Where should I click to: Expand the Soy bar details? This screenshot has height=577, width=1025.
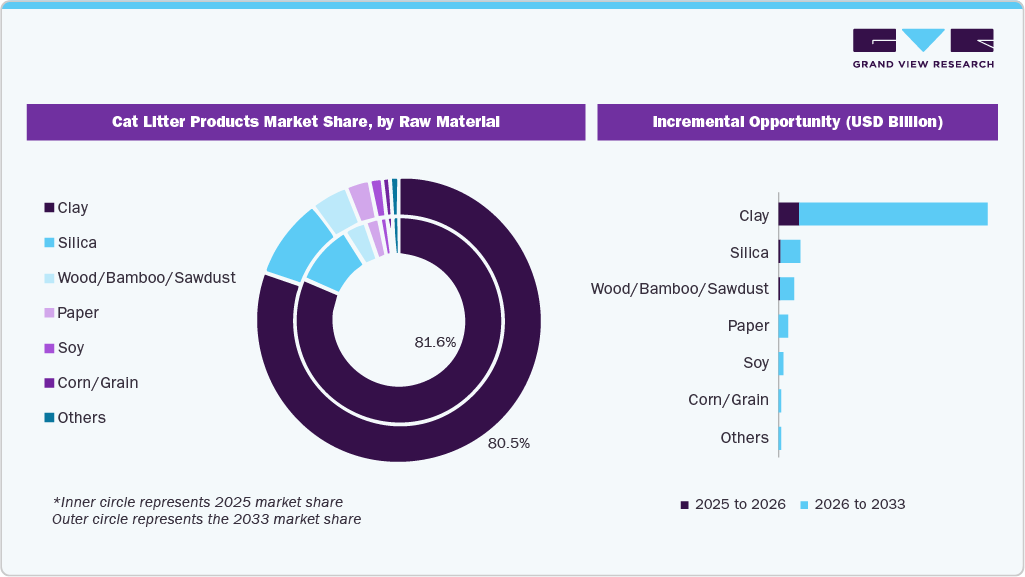(783, 363)
